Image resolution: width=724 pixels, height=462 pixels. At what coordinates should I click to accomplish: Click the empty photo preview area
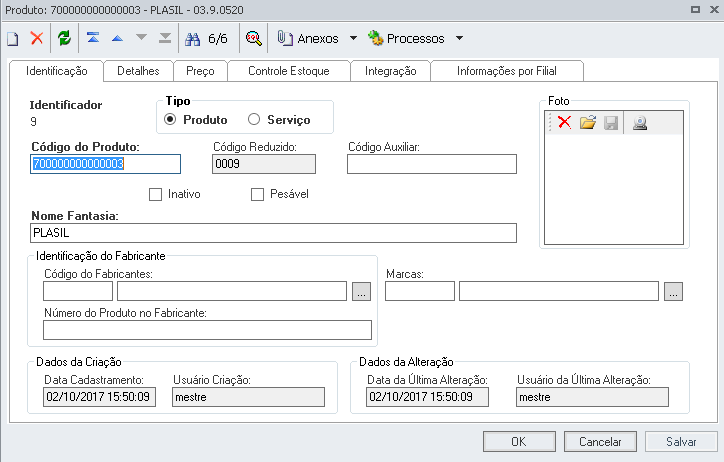point(614,189)
